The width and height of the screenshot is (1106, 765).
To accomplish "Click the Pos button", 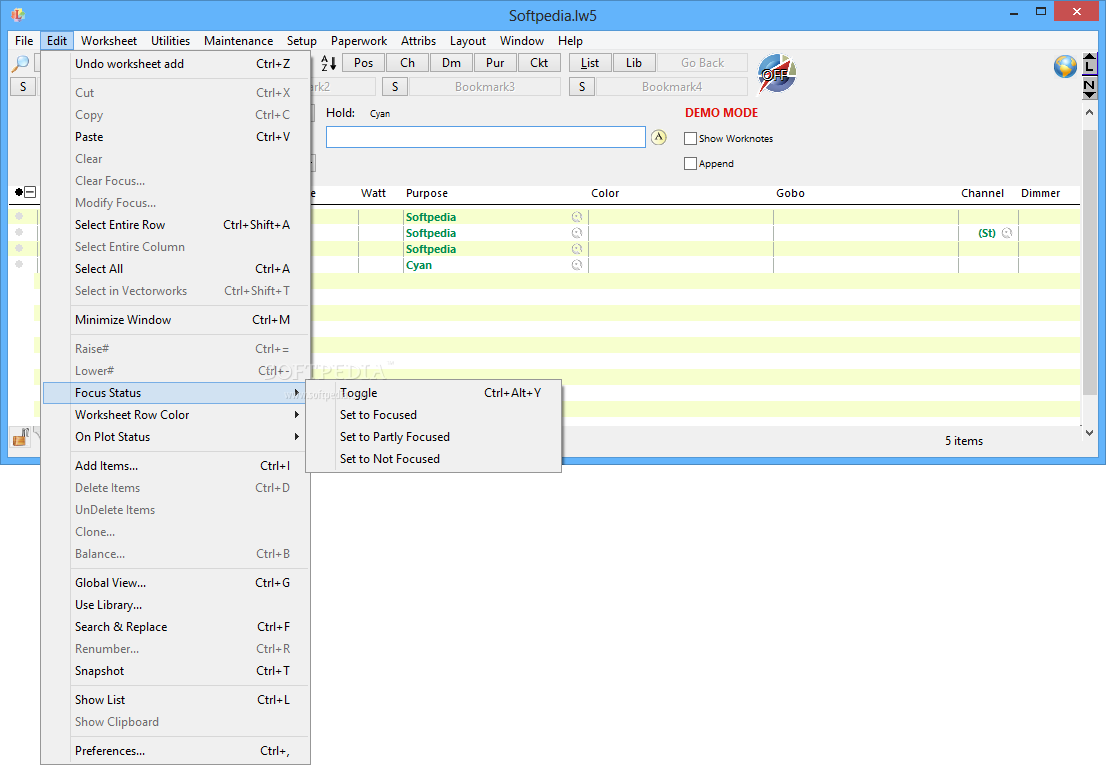I will [363, 63].
